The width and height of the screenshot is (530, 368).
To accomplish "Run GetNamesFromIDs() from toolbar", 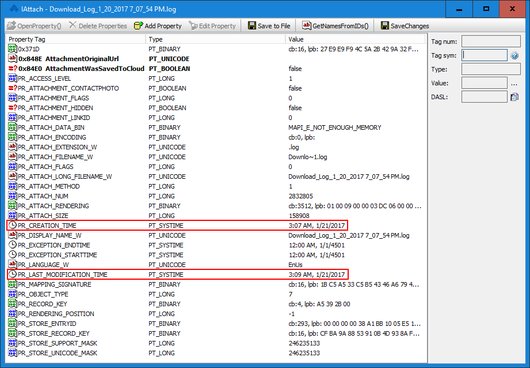I will (335, 26).
